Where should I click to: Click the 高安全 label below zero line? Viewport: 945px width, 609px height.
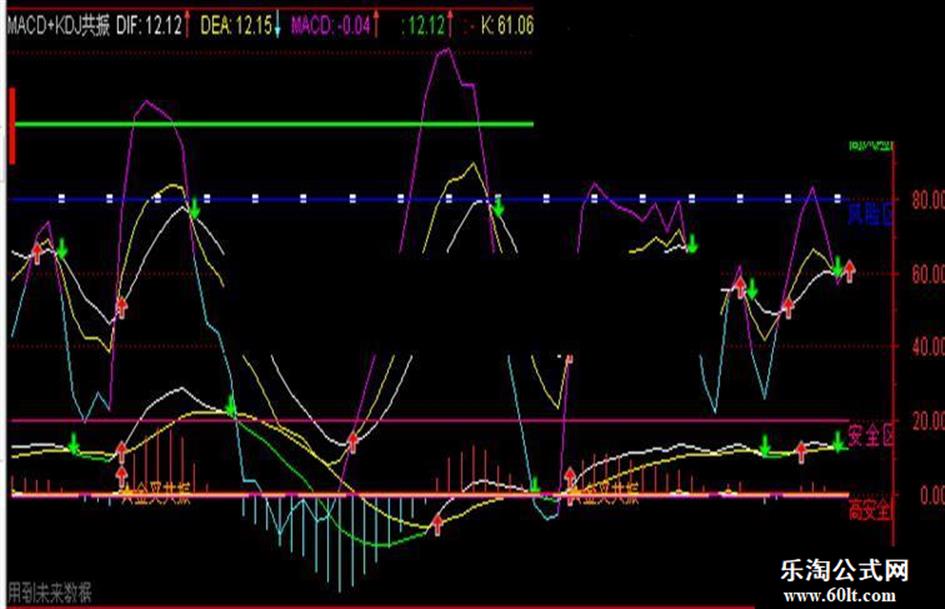(x=869, y=511)
